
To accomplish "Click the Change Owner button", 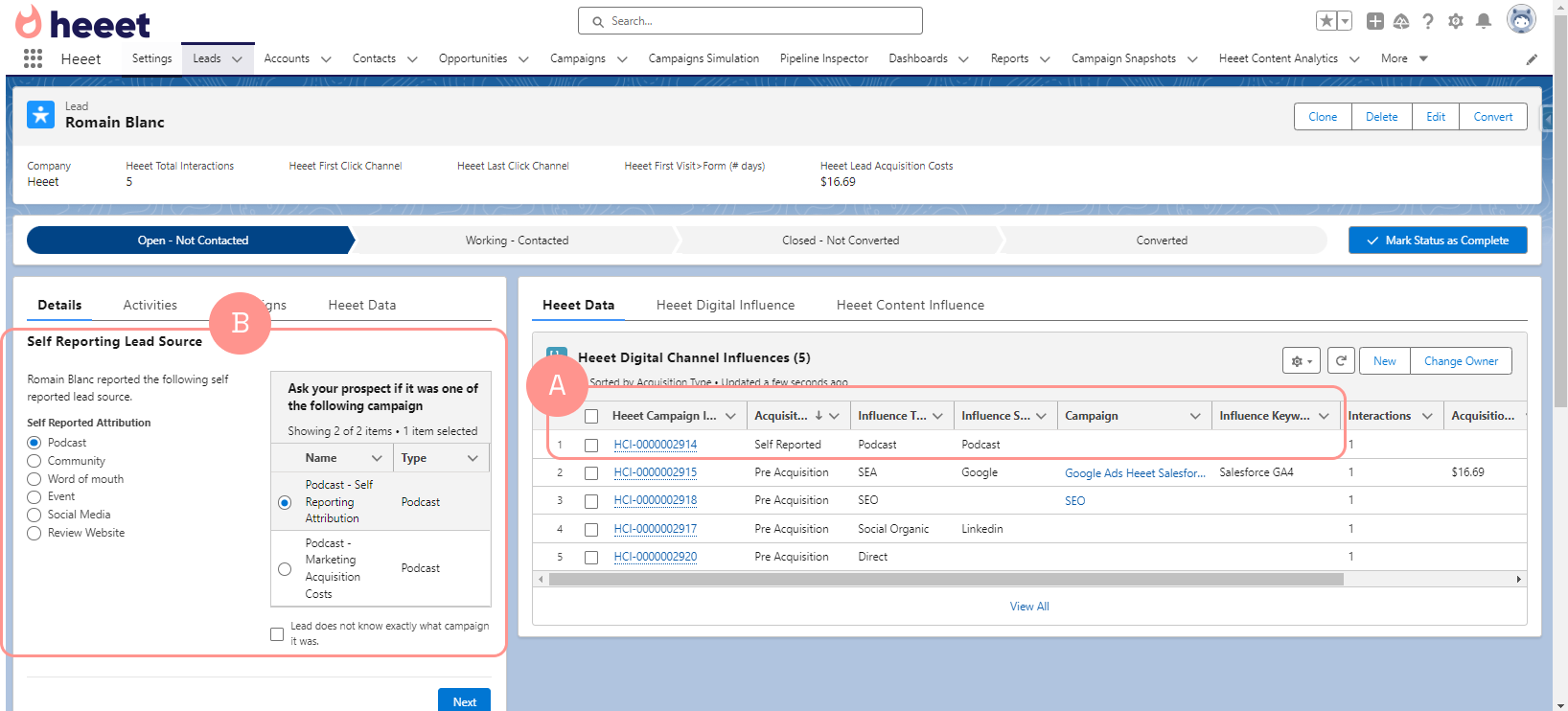I will pos(1461,361).
